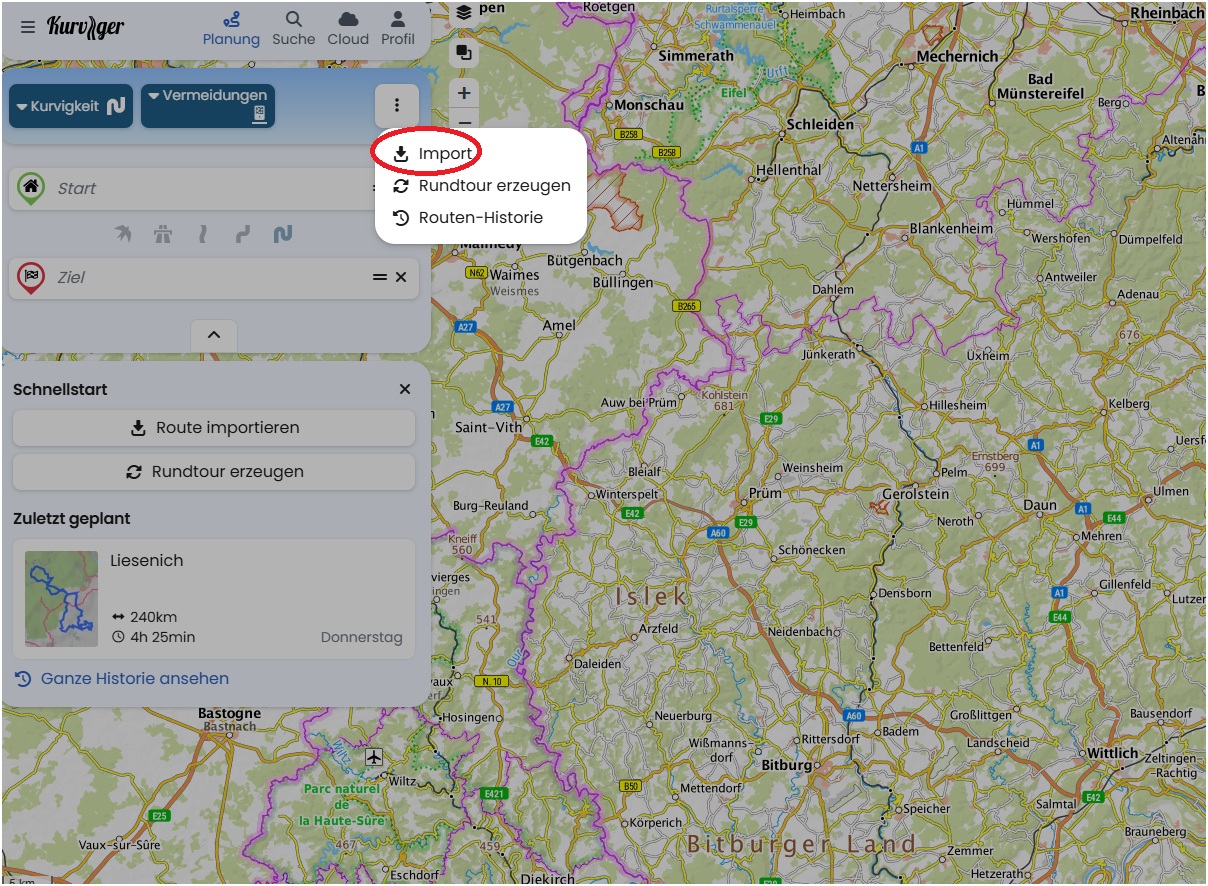Screen dimensions: 1208x886
Task: Collapse the waypoint panel with chevron up
Action: tap(213, 336)
